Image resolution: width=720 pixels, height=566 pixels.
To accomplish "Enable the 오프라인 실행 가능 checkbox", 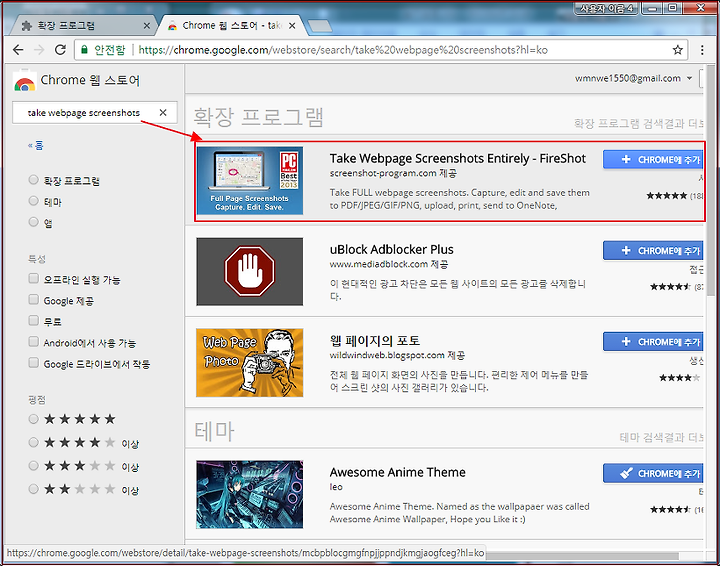I will pyautogui.click(x=33, y=278).
